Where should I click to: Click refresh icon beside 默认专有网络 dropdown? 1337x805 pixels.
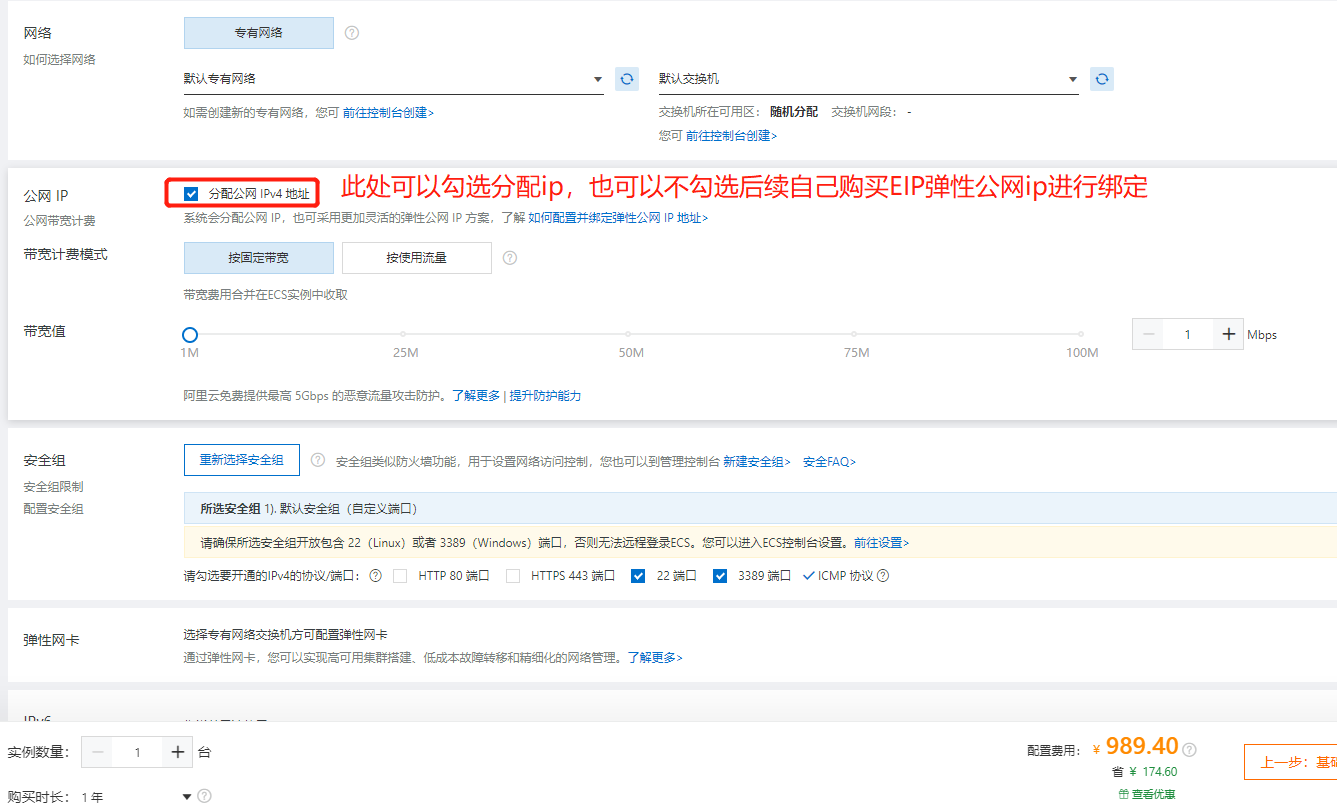(x=627, y=79)
